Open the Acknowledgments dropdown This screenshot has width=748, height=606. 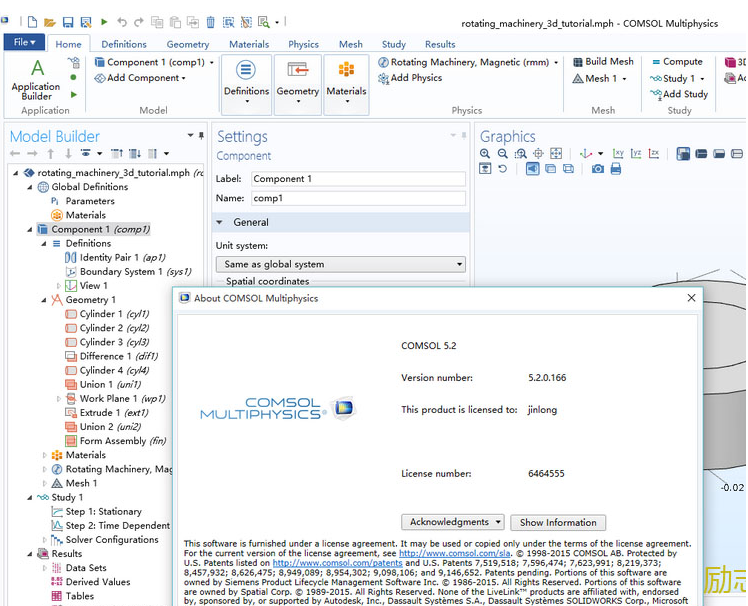pyautogui.click(x=452, y=522)
